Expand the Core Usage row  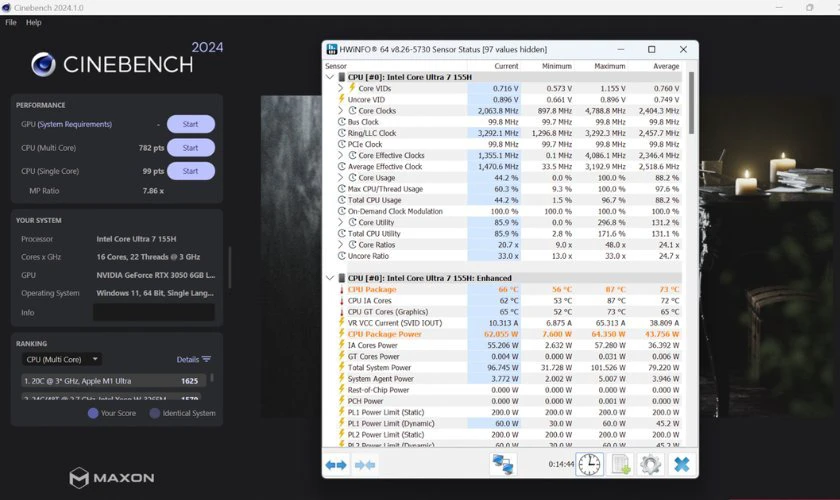point(341,178)
